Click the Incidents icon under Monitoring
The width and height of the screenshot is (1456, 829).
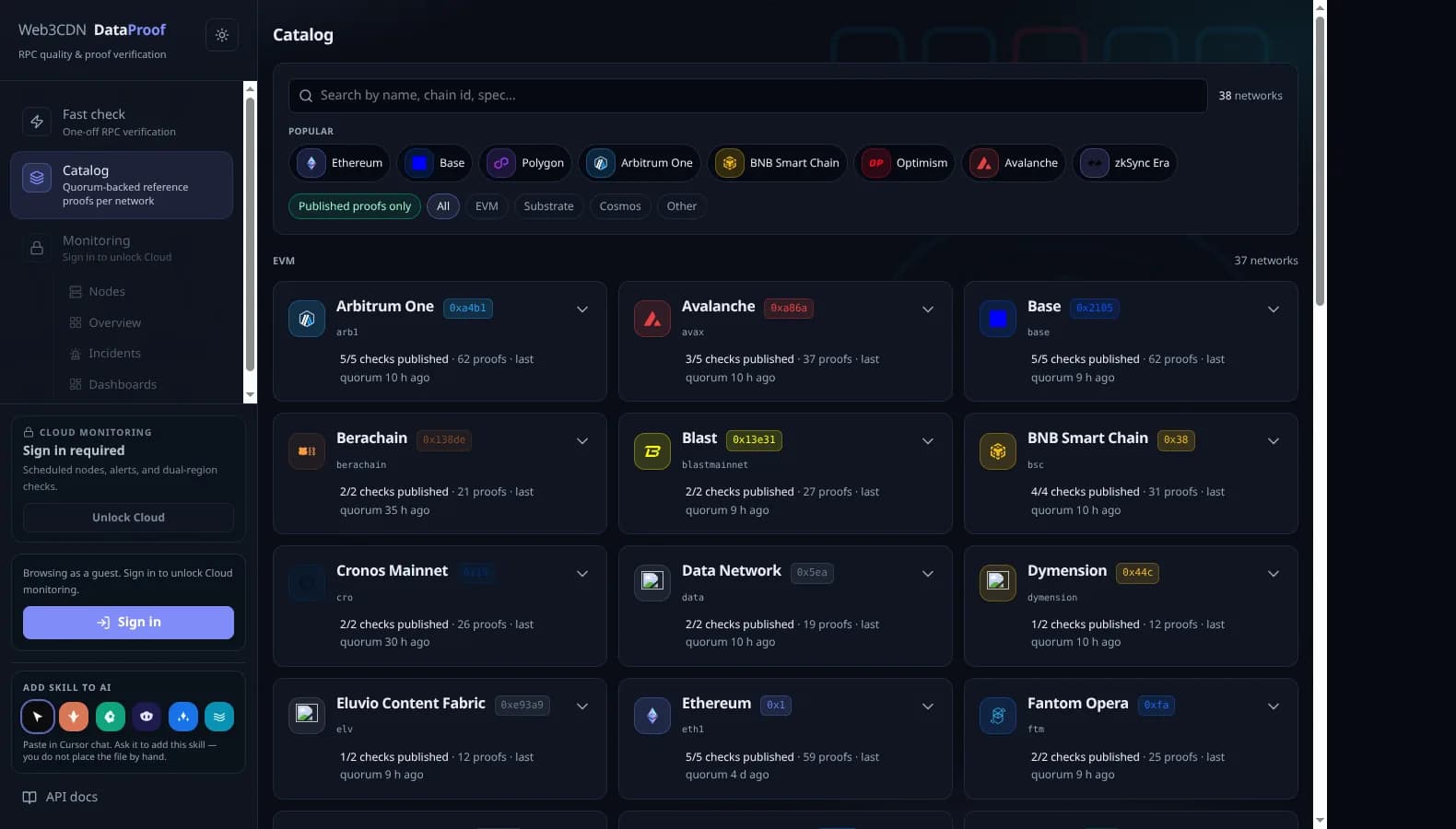coord(76,354)
